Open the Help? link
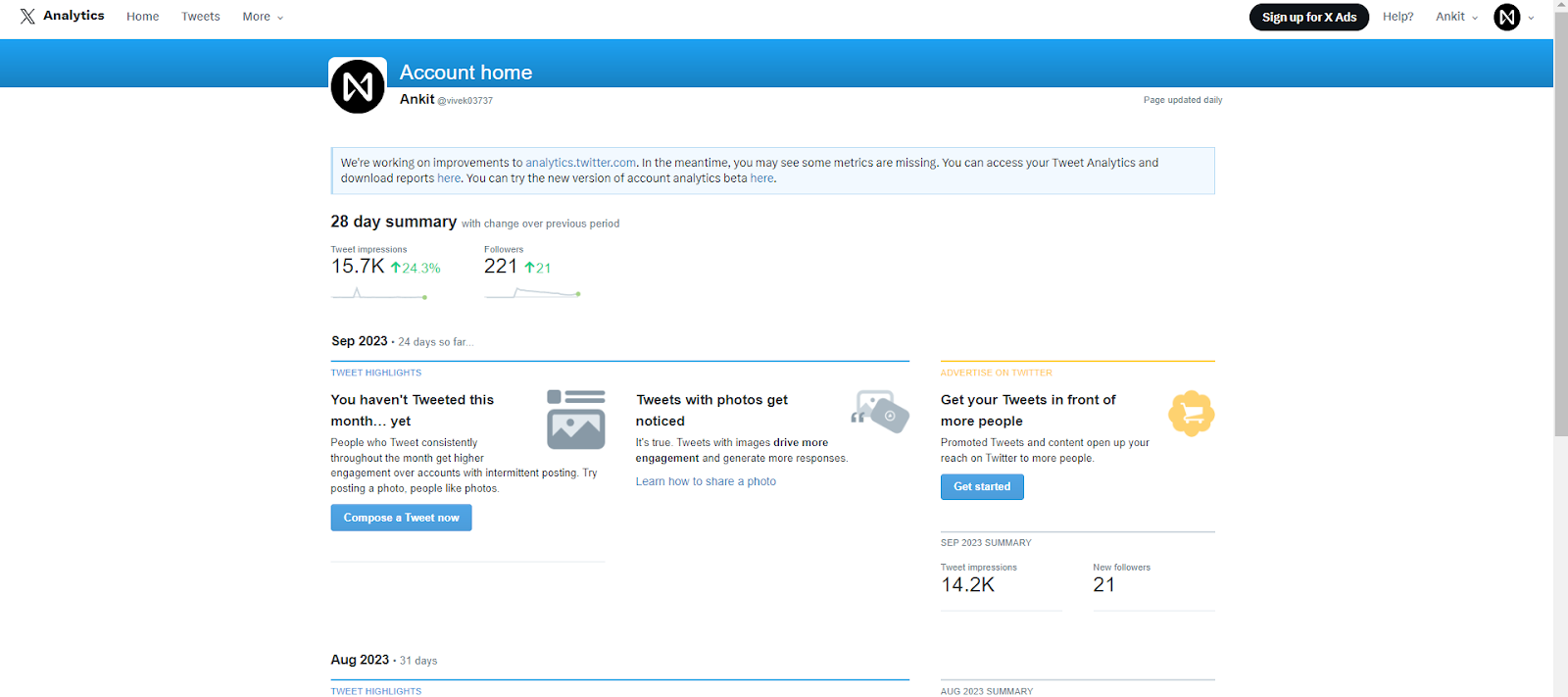1568x697 pixels. click(x=1397, y=17)
